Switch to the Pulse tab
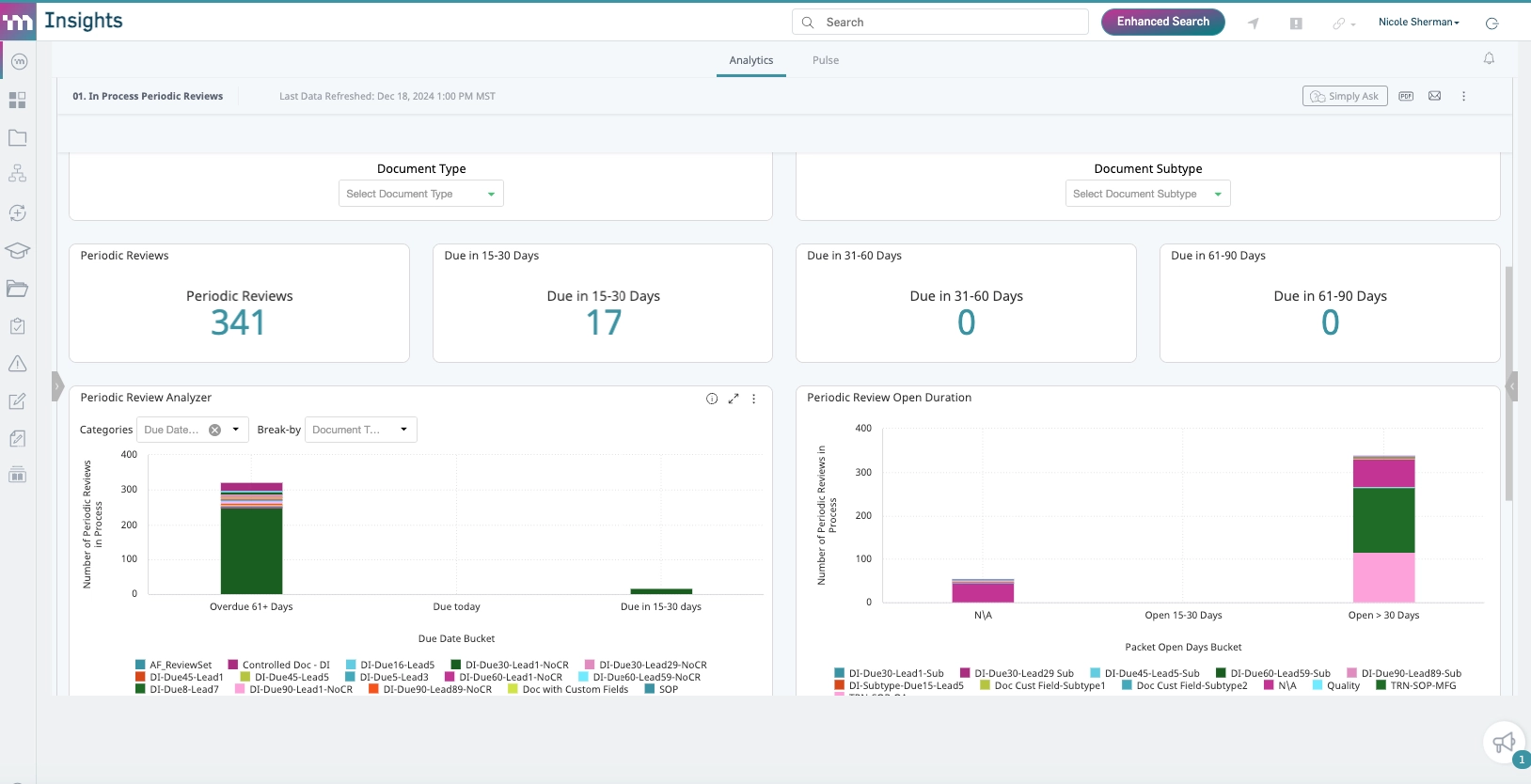The width and height of the screenshot is (1531, 784). [x=826, y=60]
